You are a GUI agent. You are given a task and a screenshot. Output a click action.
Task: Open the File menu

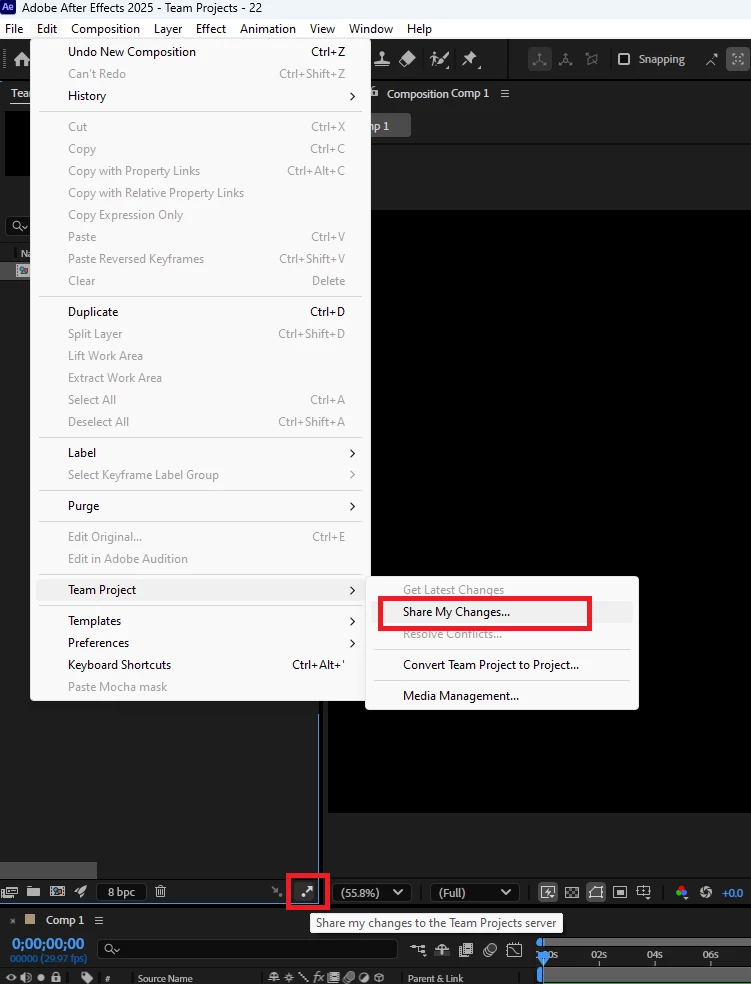pyautogui.click(x=14, y=29)
